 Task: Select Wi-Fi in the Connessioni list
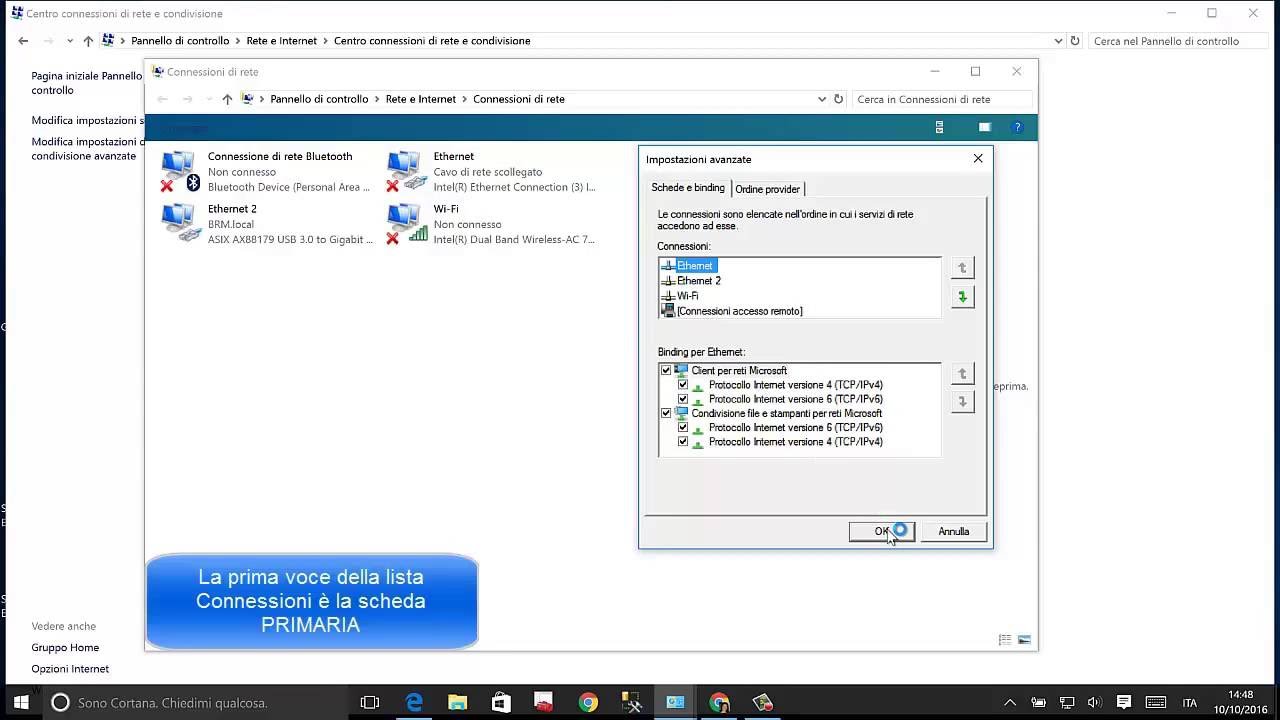click(x=687, y=296)
